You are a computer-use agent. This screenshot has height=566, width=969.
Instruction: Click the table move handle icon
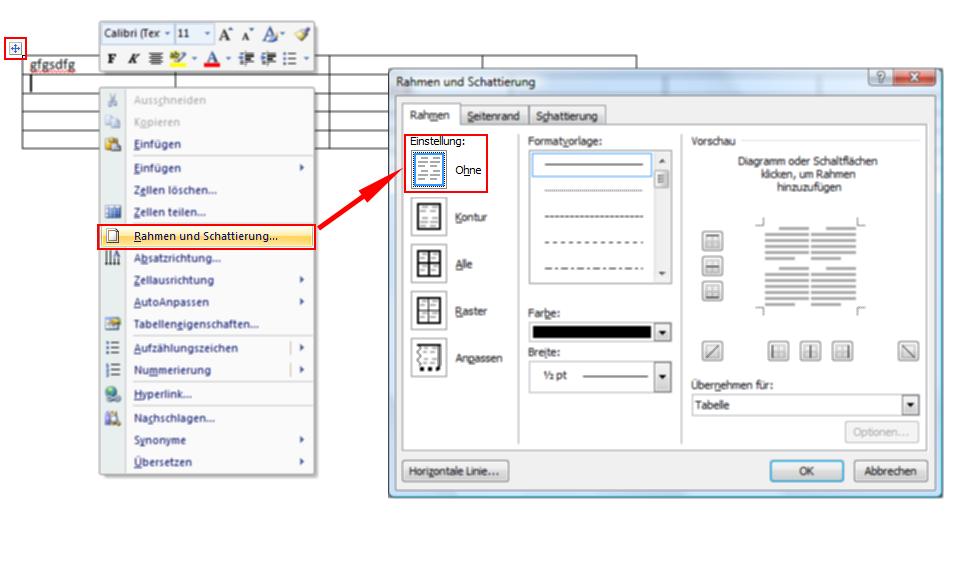coord(15,48)
